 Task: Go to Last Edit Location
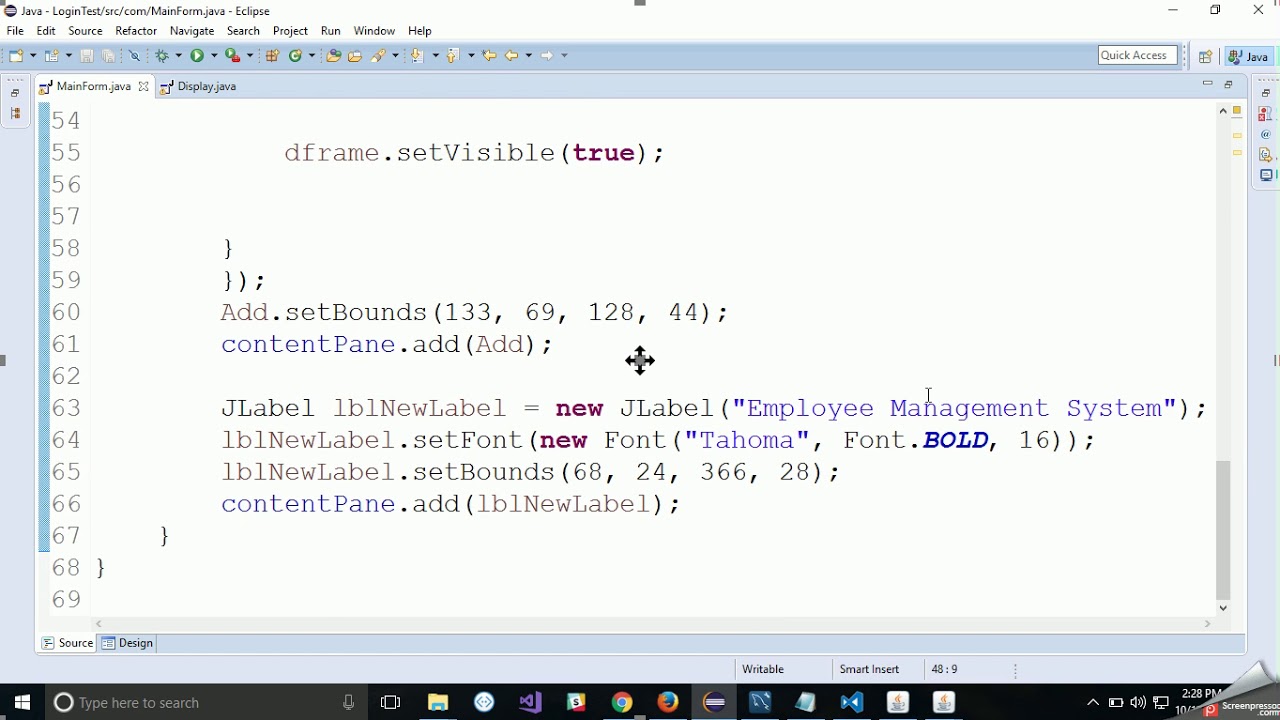click(x=489, y=56)
